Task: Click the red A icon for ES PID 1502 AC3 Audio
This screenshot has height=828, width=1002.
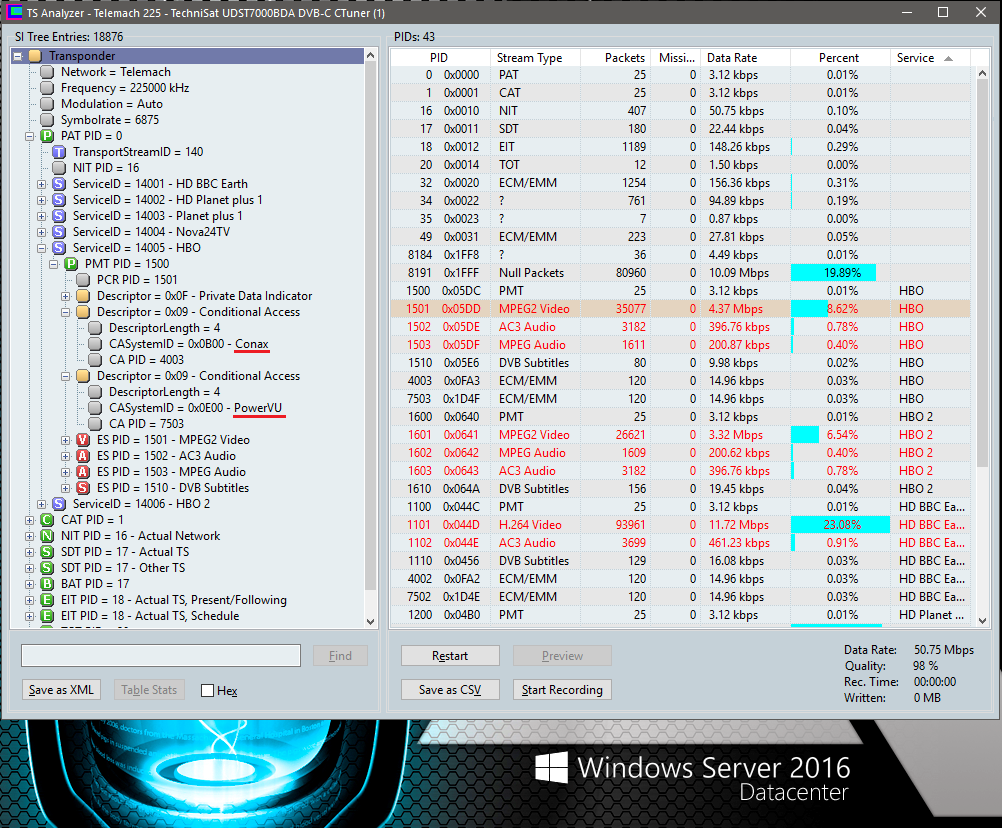Action: tap(83, 456)
